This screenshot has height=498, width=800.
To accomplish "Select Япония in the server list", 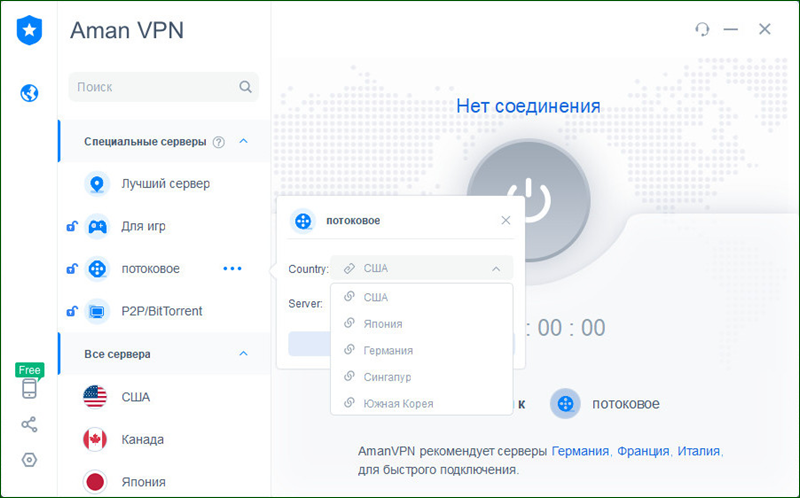I will (x=165, y=482).
